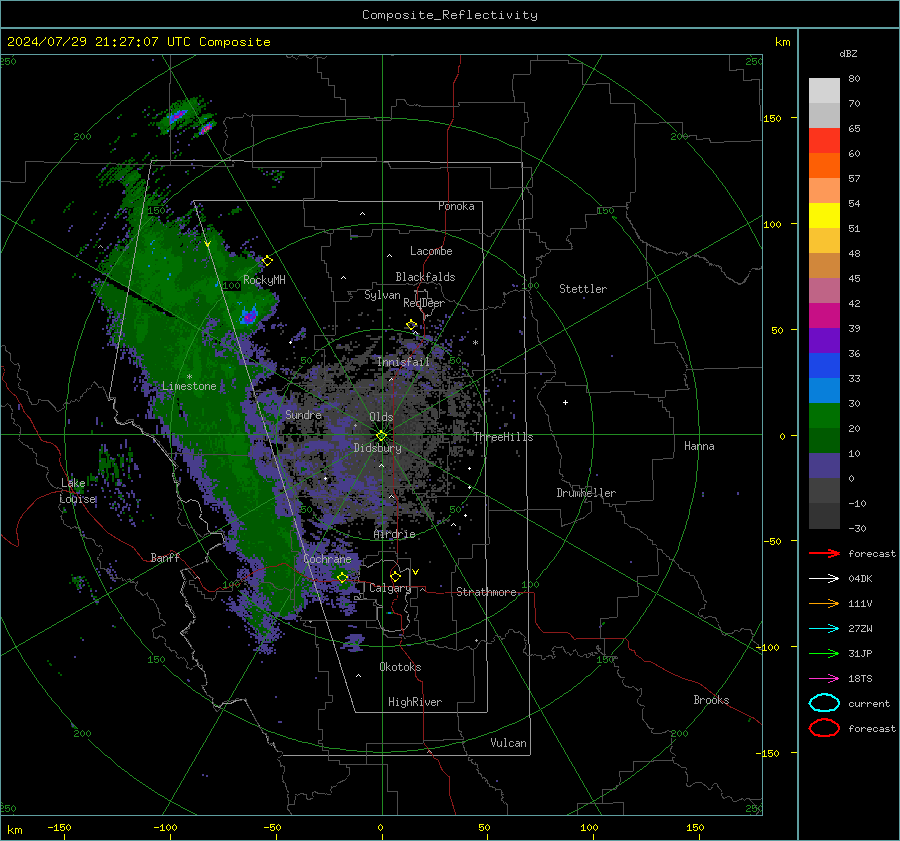Viewport: 900px width, 841px height.
Task: Select the lightest gray swatch below 80
Action: pos(824,91)
